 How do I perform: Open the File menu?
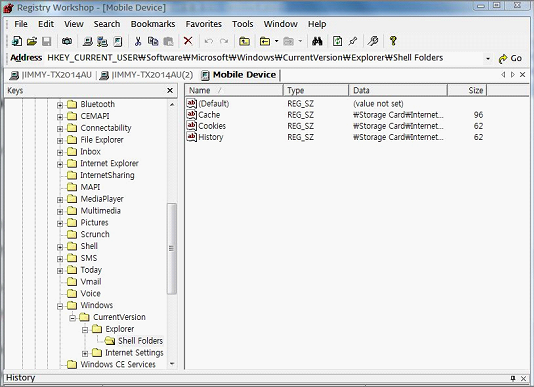click(21, 24)
